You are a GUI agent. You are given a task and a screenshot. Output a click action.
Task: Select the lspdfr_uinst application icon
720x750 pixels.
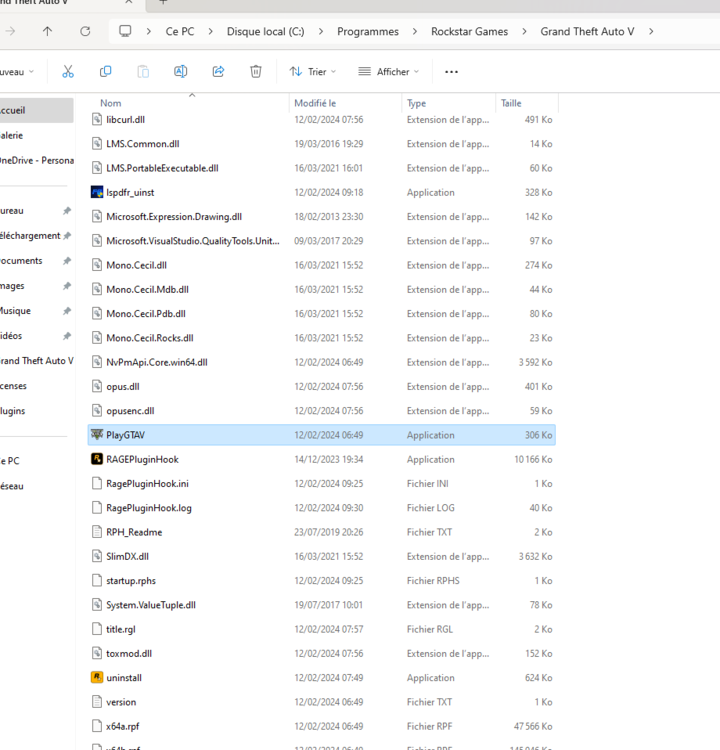pyautogui.click(x=97, y=192)
